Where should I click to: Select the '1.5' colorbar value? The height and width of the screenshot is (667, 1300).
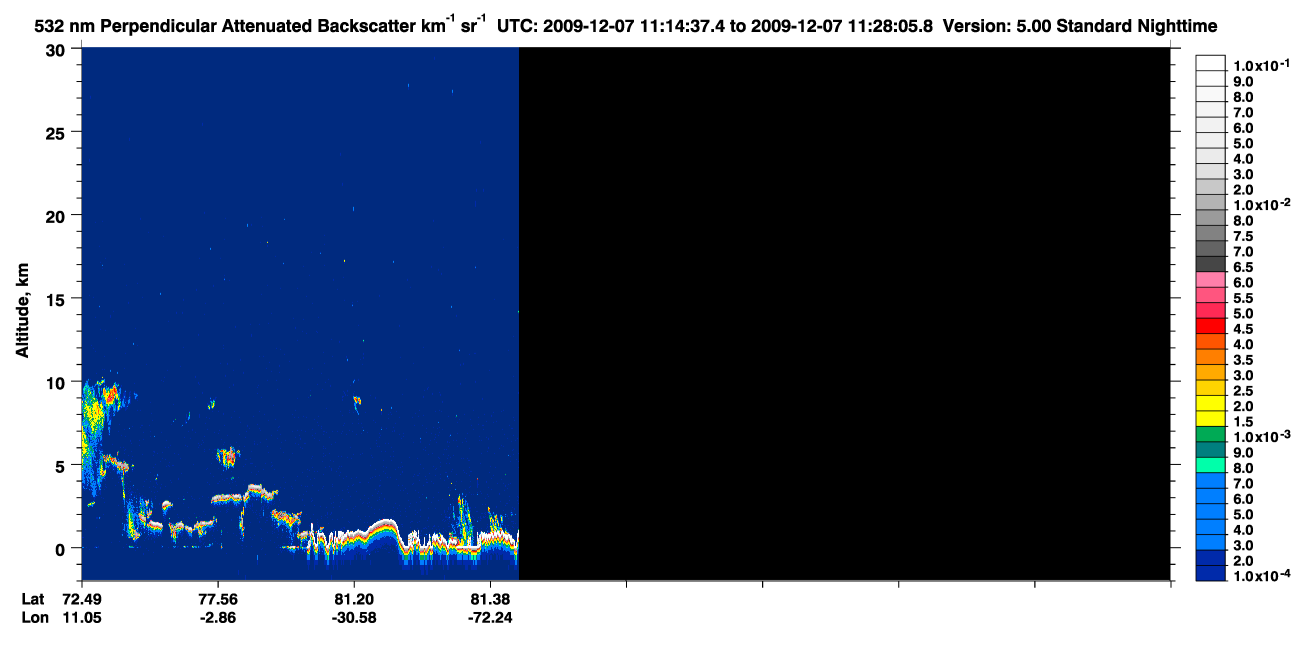(1243, 421)
